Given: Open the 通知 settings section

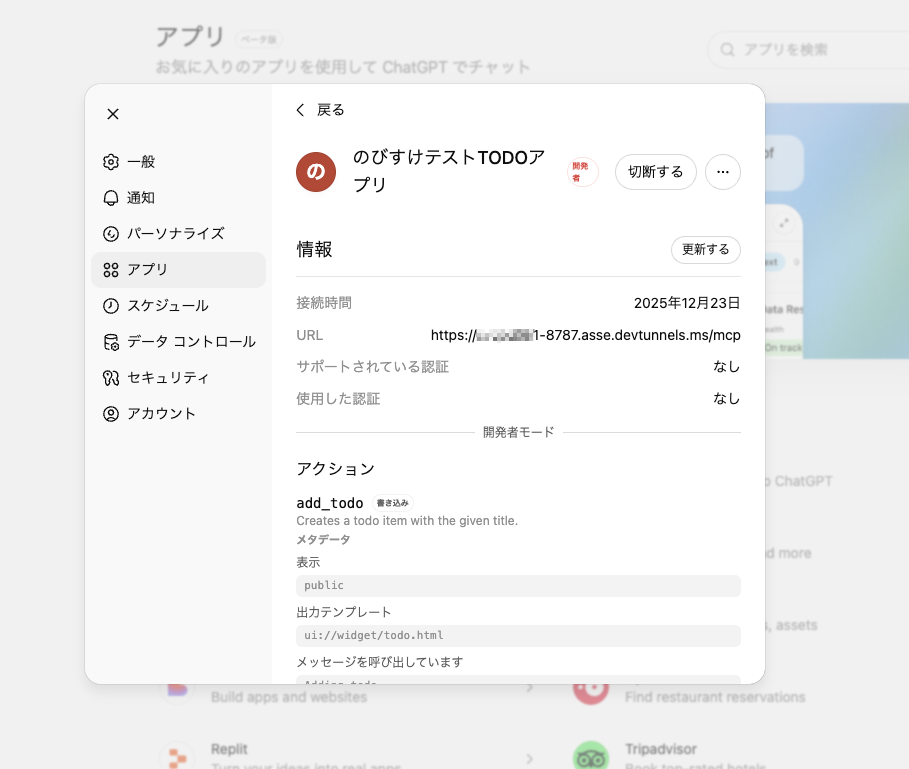Looking at the screenshot, I should pos(179,198).
